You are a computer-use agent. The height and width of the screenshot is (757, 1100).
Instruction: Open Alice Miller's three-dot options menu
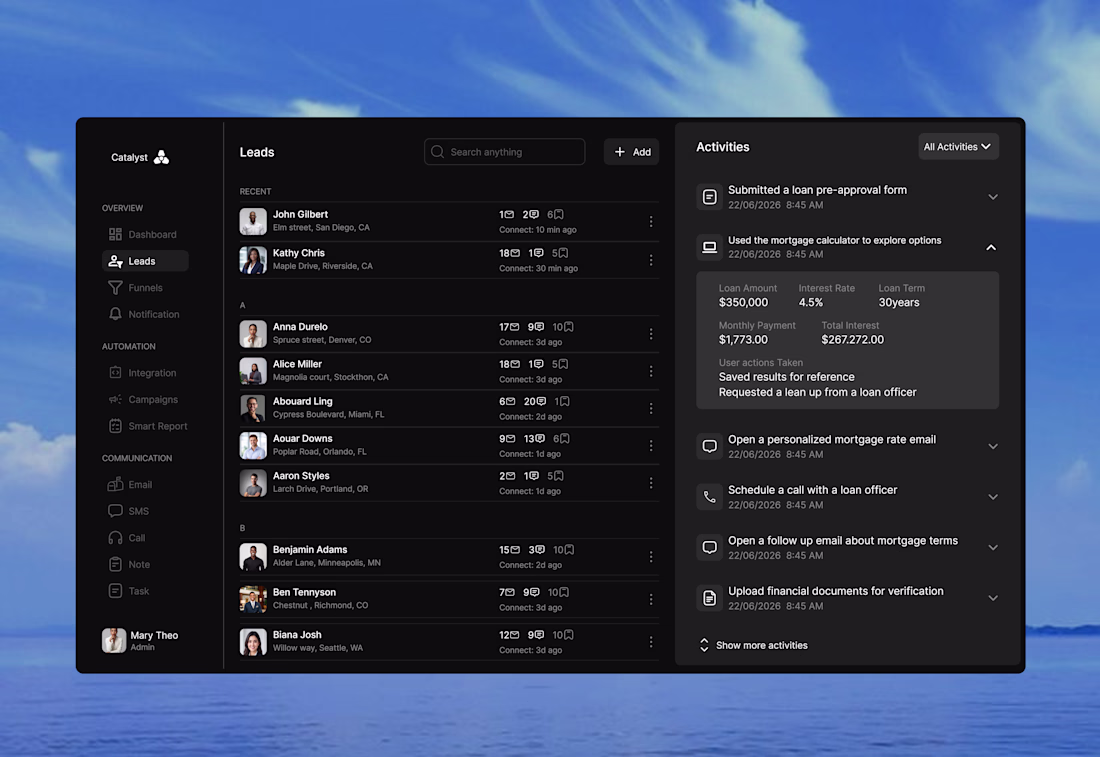point(651,371)
